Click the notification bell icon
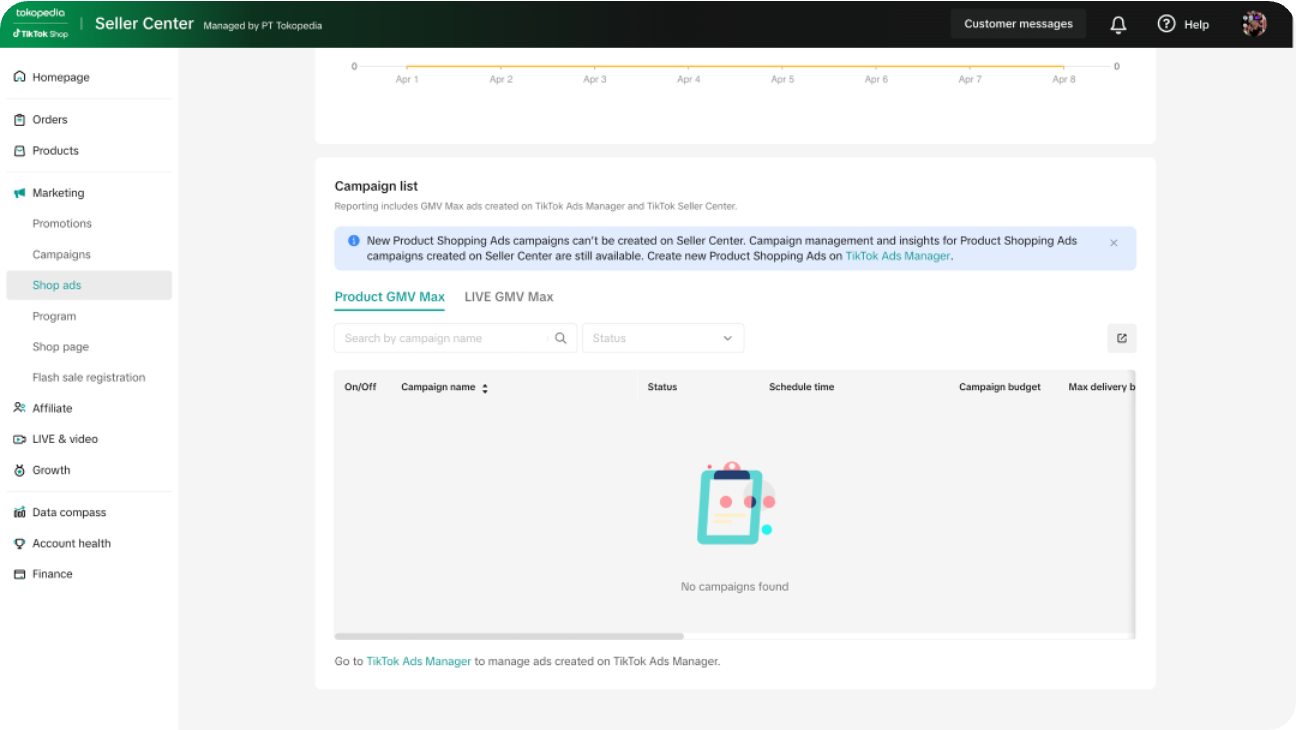 (x=1118, y=24)
